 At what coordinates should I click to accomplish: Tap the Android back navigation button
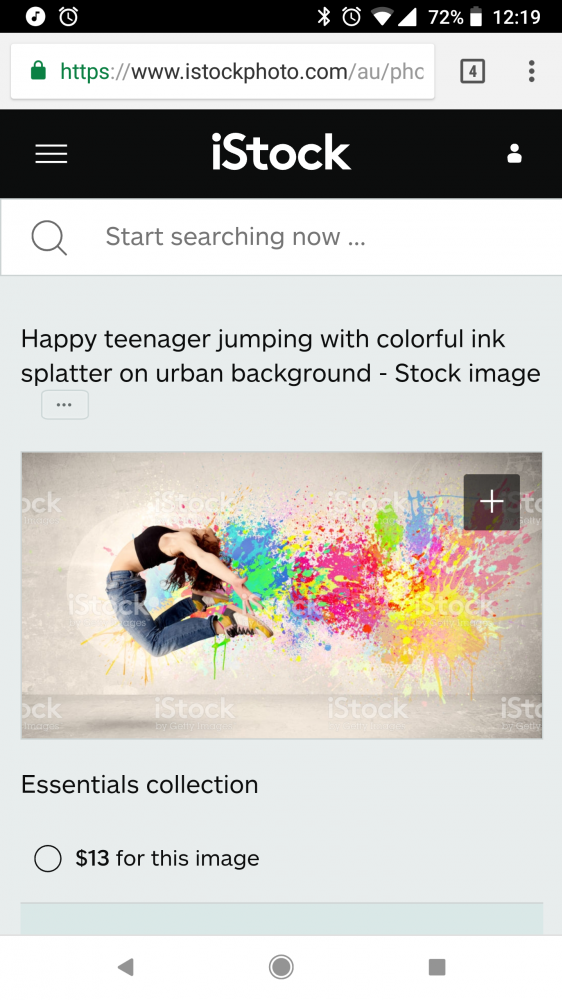[126, 967]
